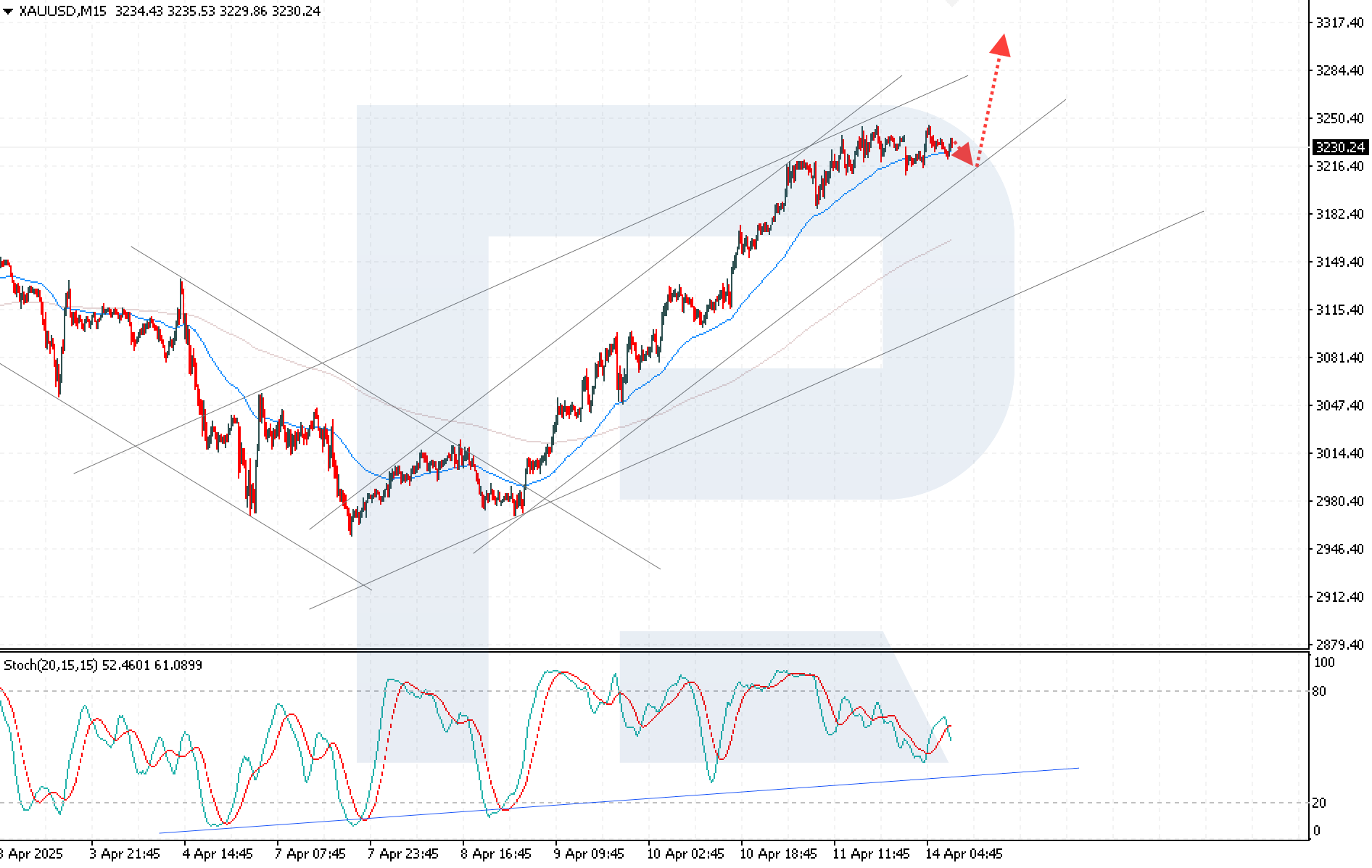Click the 3115.40 price axis label
Viewport: 1372px width, 868px height.
1339,310
